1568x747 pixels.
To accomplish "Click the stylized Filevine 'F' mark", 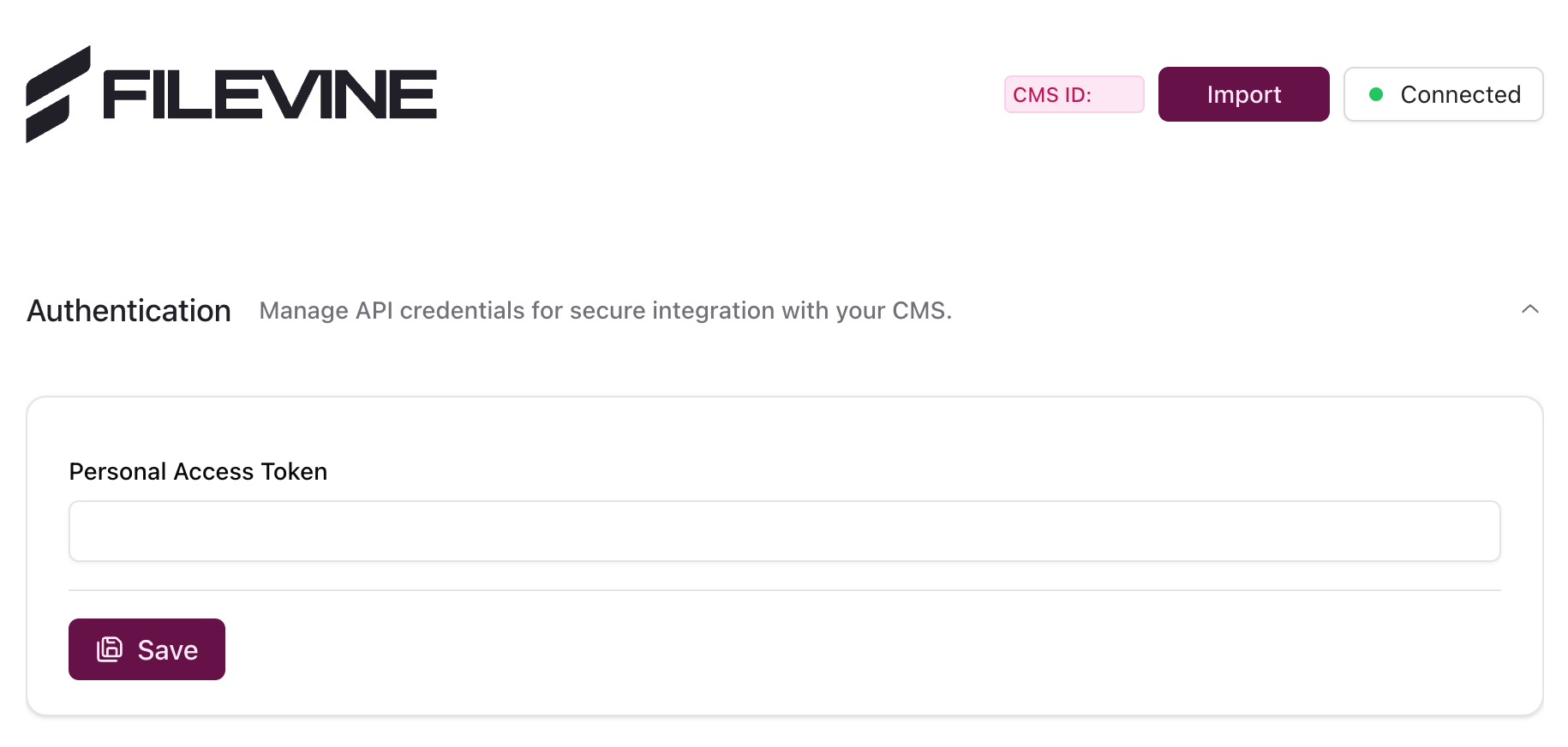I will pos(60,94).
